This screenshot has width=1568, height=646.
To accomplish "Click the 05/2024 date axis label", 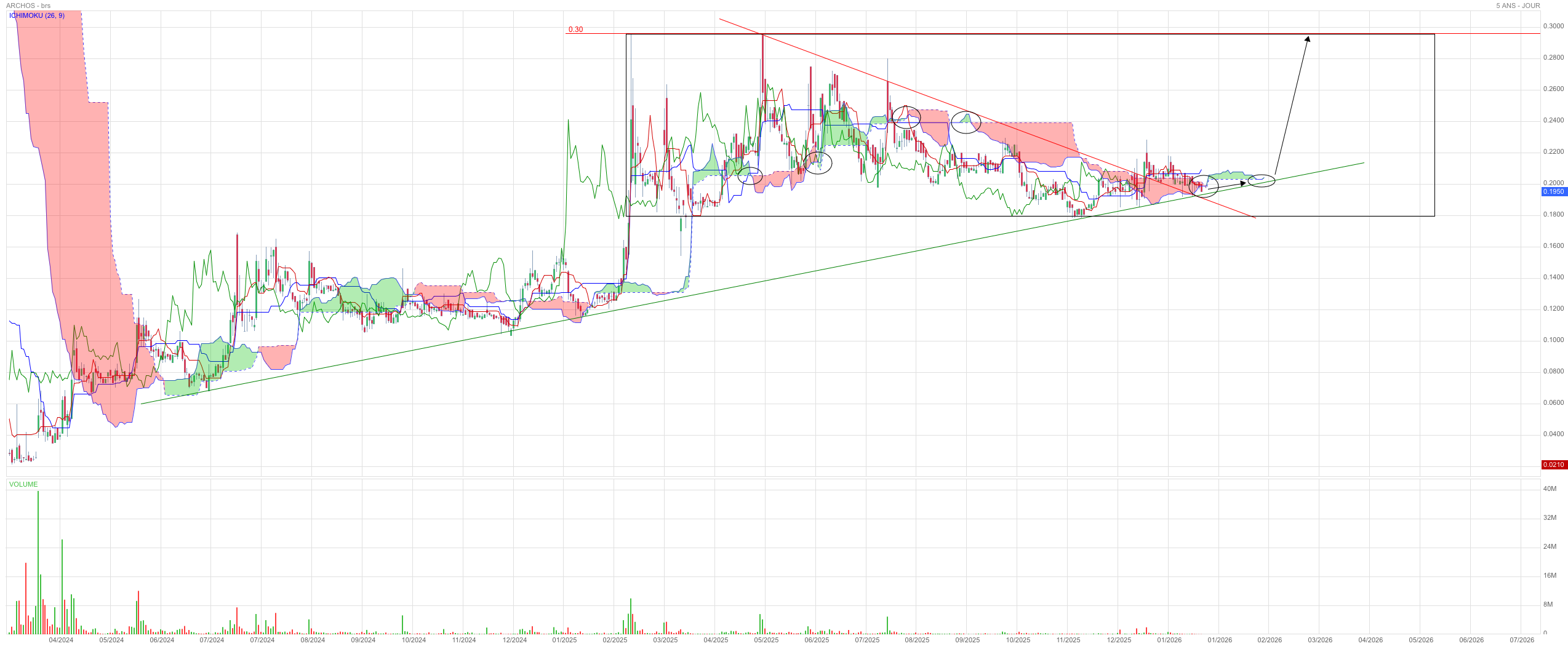I will click(111, 640).
